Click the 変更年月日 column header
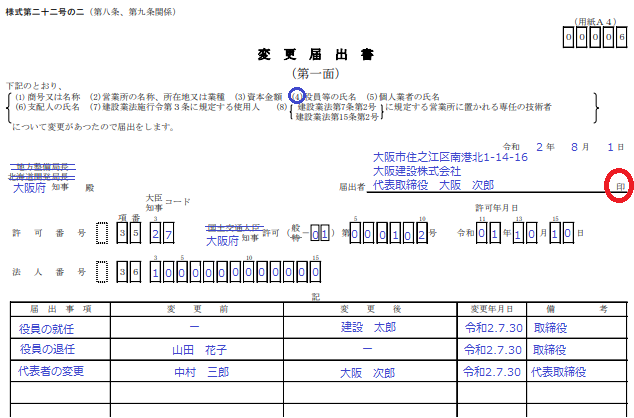This screenshot has height=418, width=634. [492, 310]
